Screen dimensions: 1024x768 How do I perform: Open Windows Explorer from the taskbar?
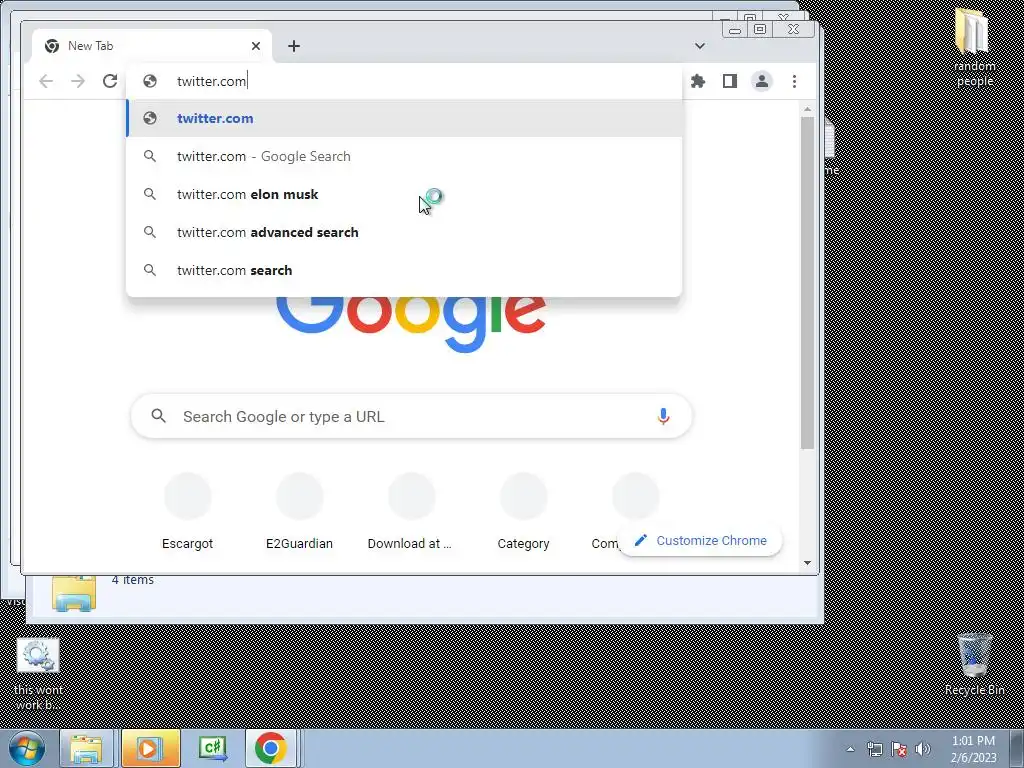86,748
